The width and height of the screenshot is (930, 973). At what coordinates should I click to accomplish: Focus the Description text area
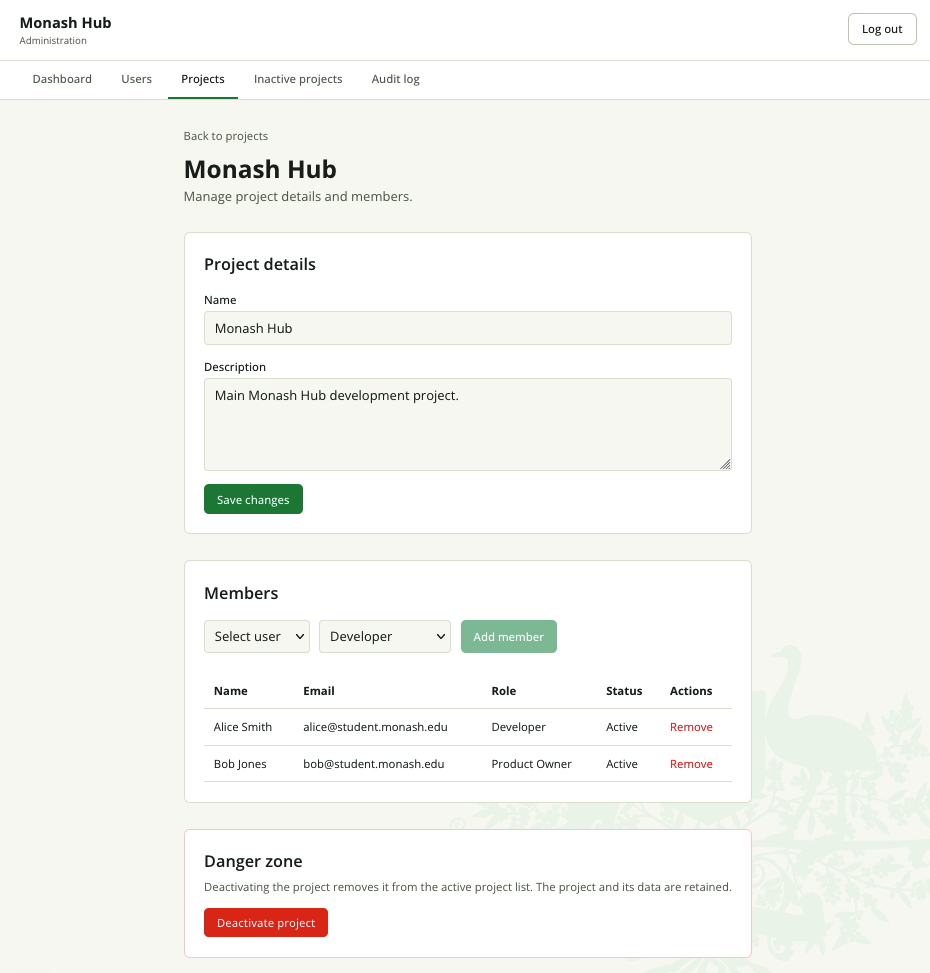pyautogui.click(x=468, y=424)
